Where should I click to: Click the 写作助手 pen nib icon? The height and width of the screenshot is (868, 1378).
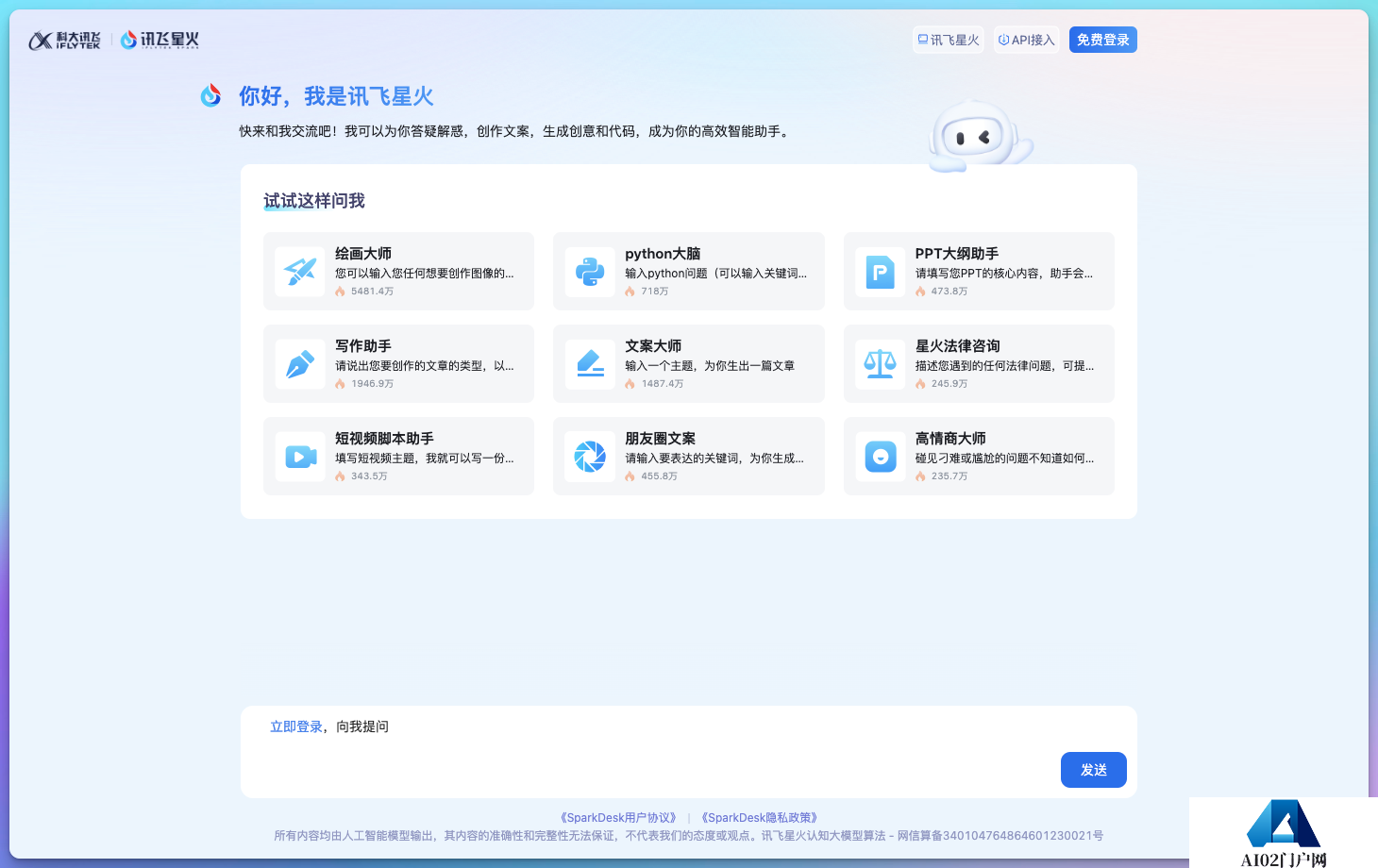300,364
